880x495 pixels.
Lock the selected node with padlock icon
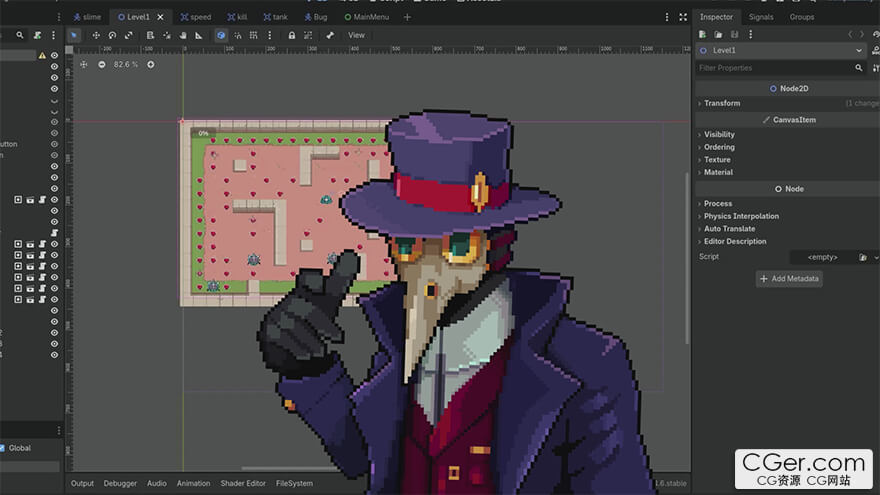tap(291, 35)
